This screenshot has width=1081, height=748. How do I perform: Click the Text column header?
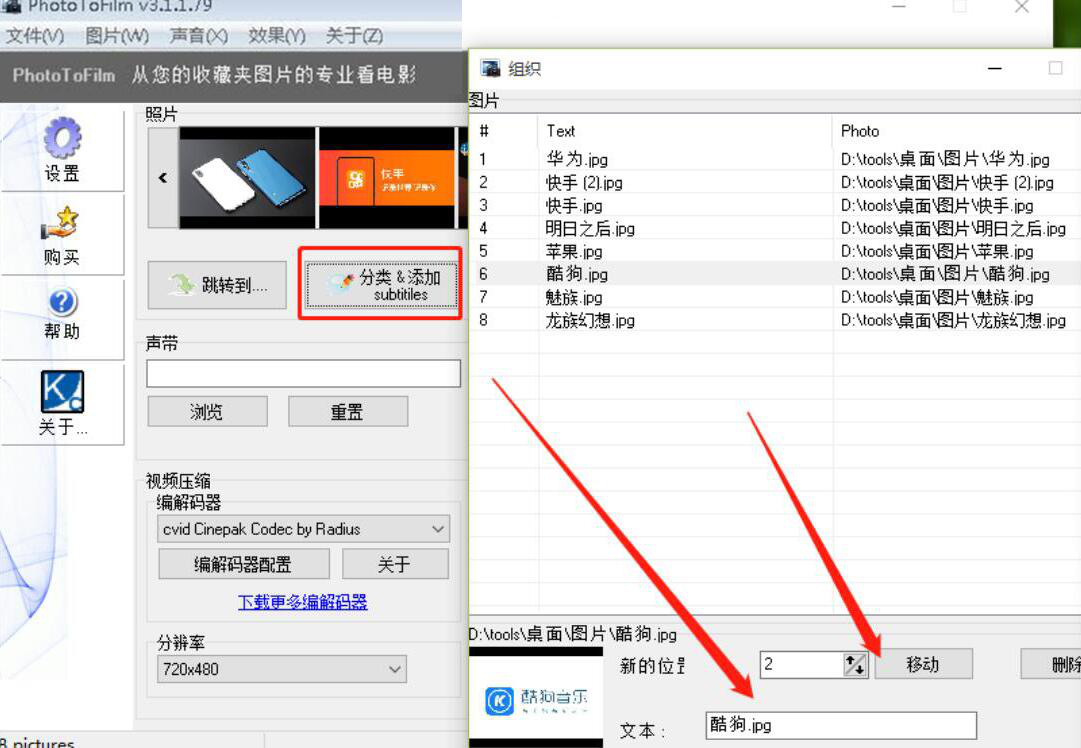pyautogui.click(x=685, y=131)
